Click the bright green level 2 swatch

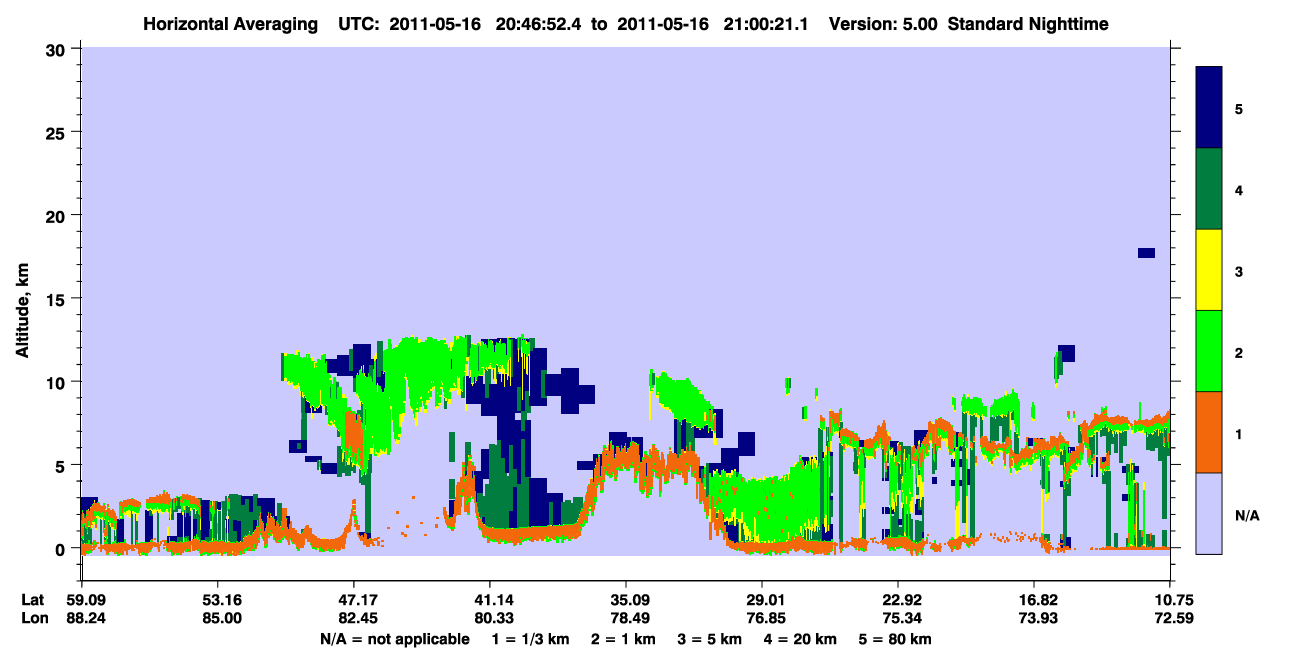1209,350
